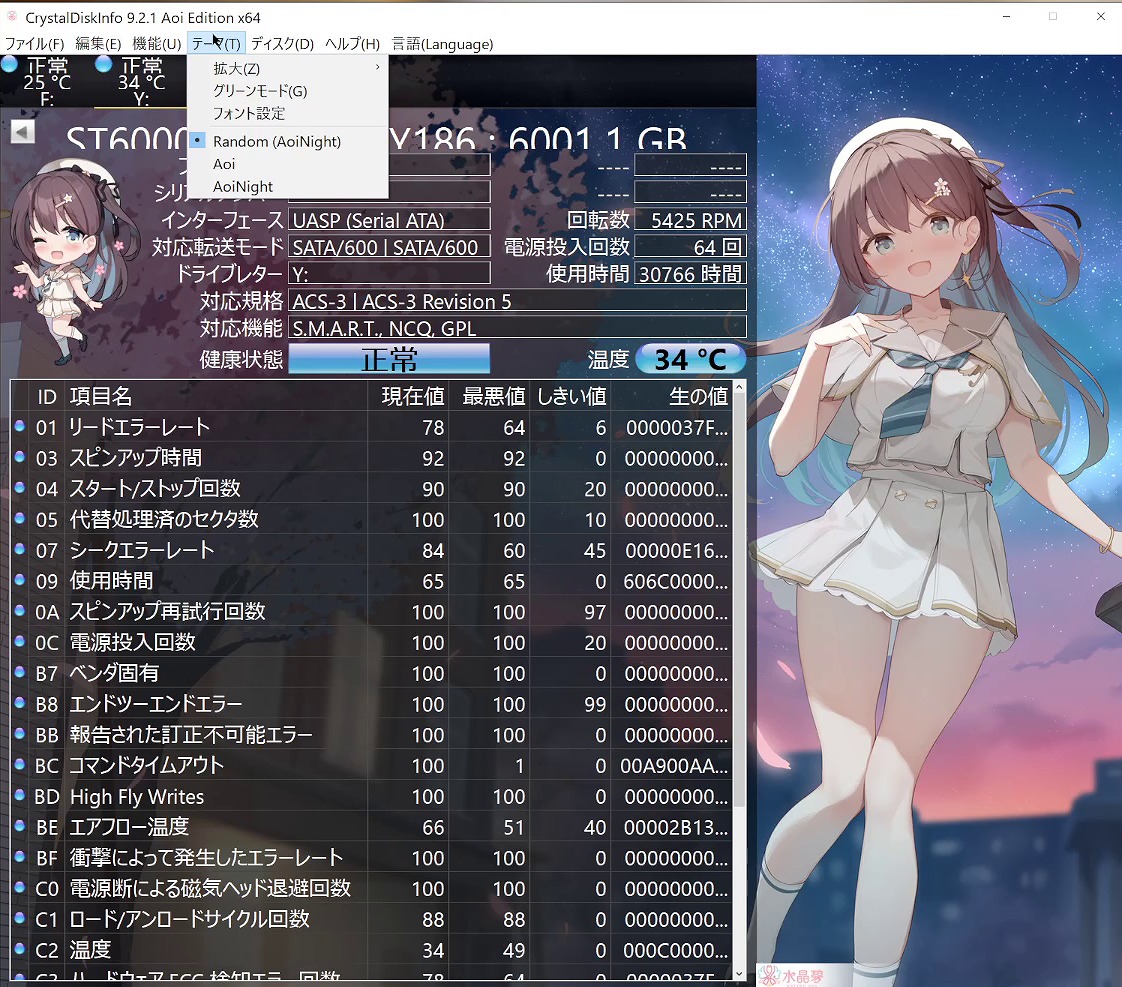Click blue health orb for drive F:
Viewport: 1122px width, 987px height.
pyautogui.click(x=9, y=64)
